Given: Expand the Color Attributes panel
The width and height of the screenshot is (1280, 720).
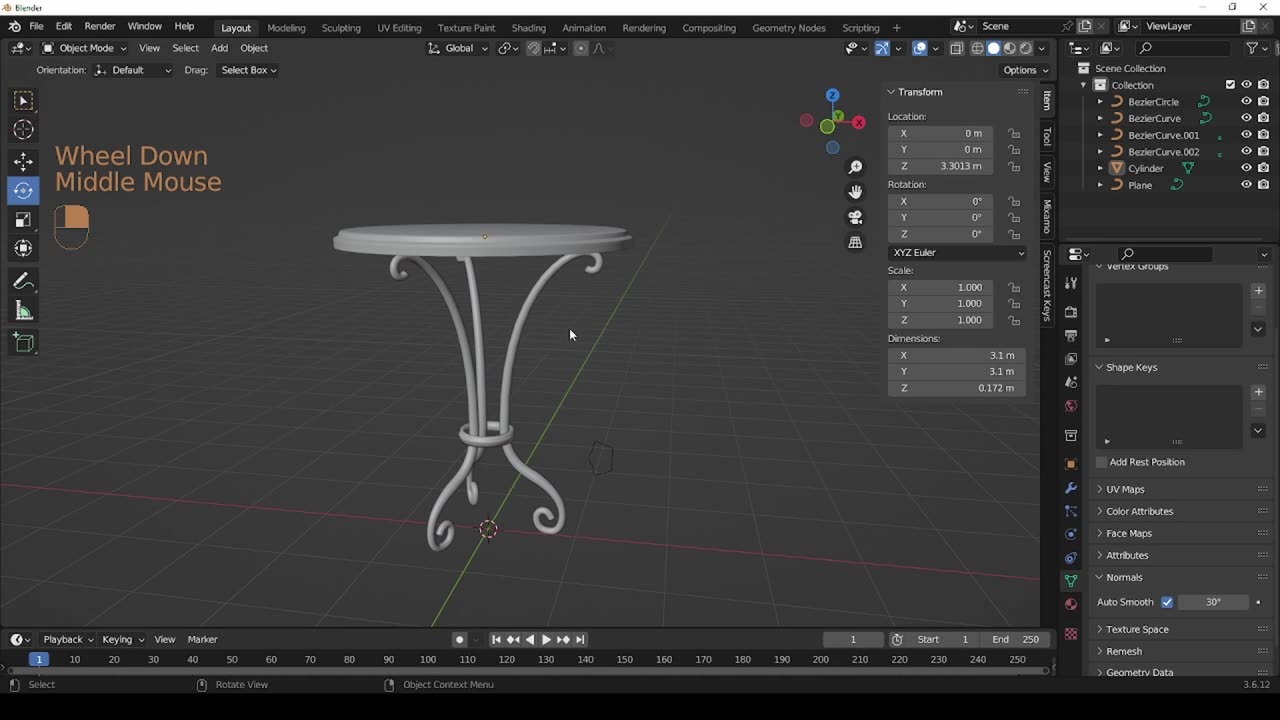Looking at the screenshot, I should pos(1139,511).
